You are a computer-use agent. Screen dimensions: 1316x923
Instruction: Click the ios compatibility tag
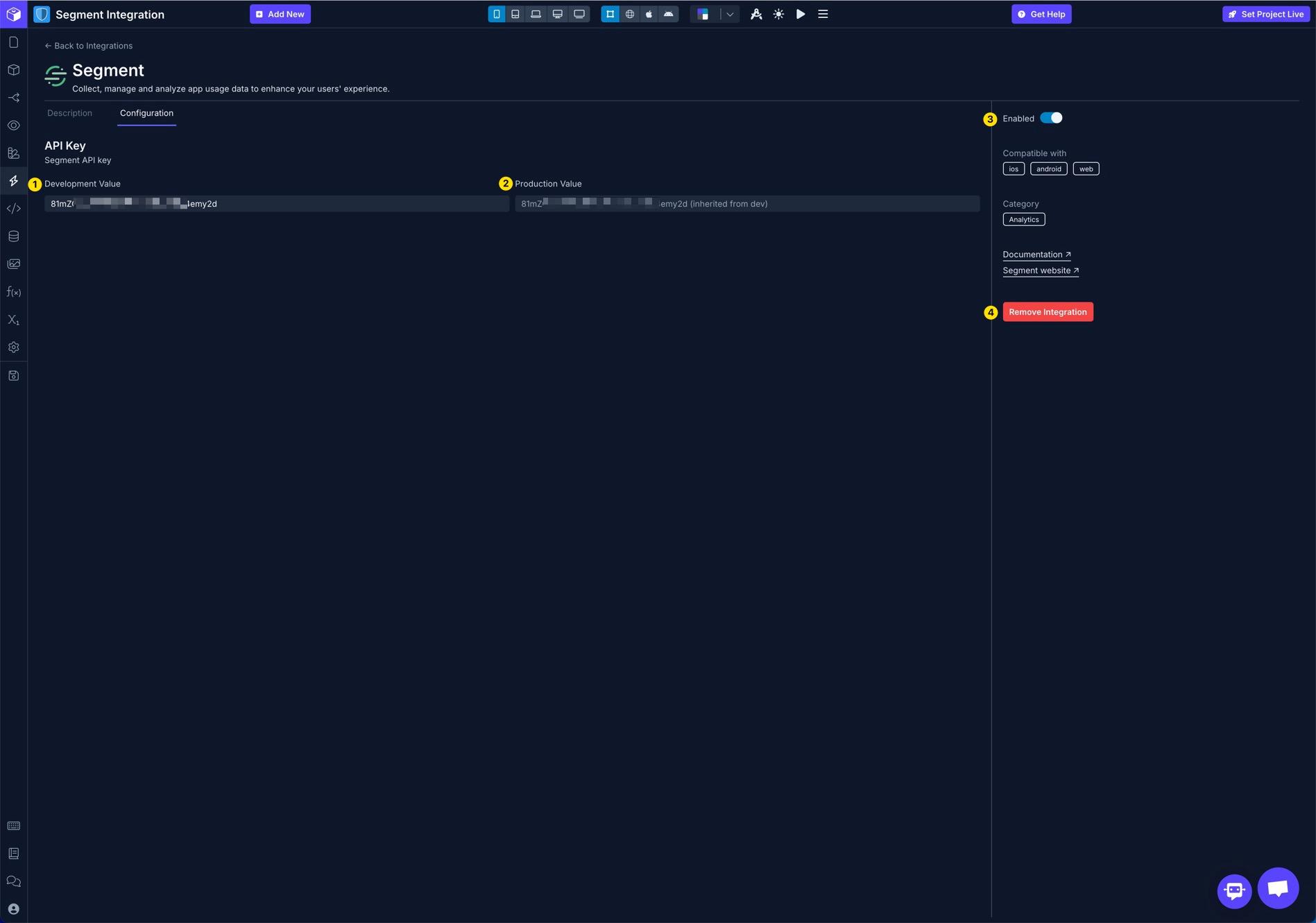coord(1014,169)
